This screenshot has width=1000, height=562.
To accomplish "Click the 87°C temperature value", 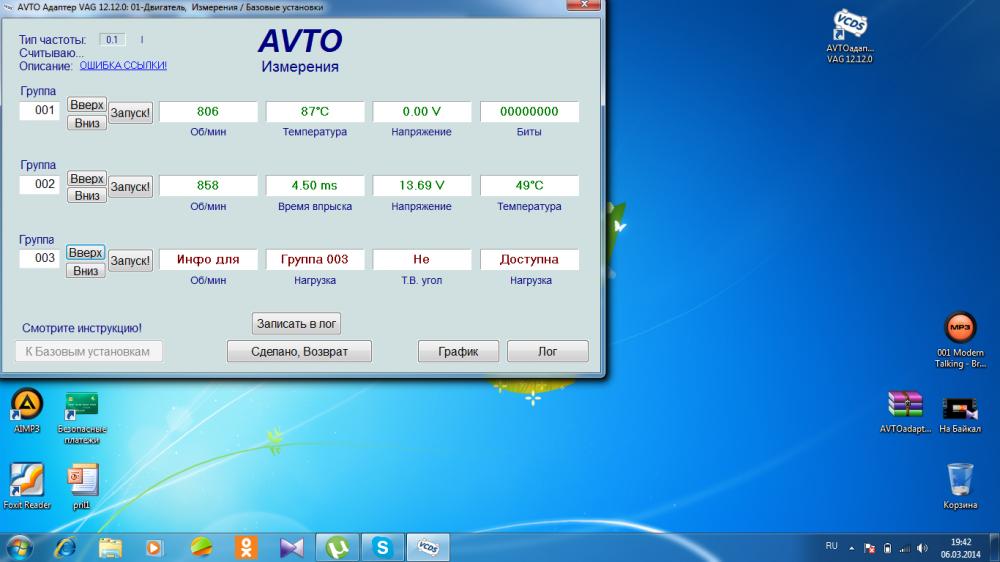I will point(315,112).
